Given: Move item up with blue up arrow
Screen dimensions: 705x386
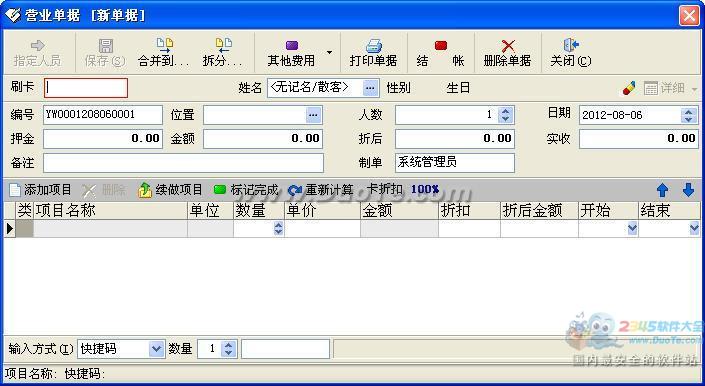Looking at the screenshot, I should (662, 190).
